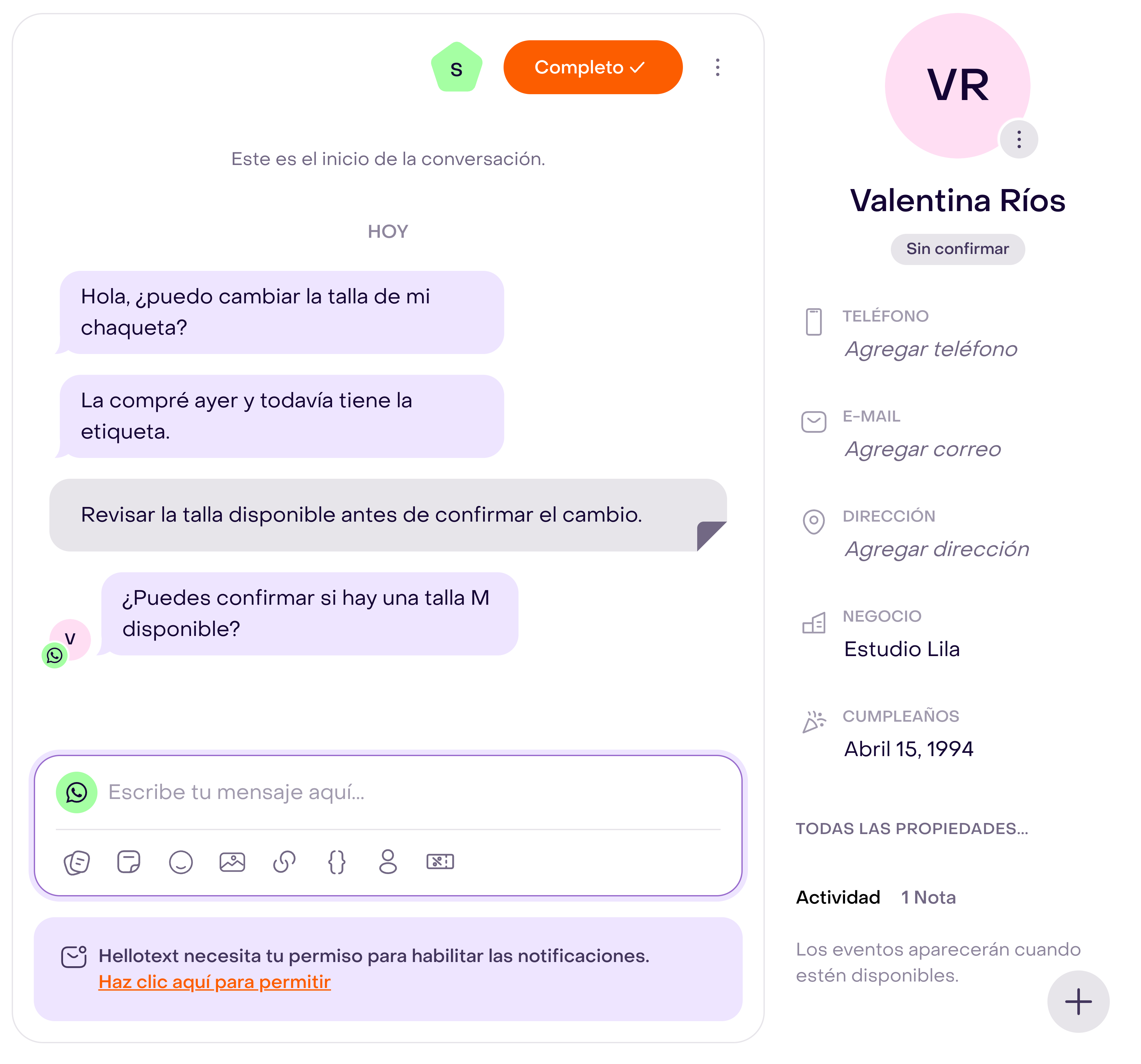Open conversation options three-dot menu

(x=717, y=67)
